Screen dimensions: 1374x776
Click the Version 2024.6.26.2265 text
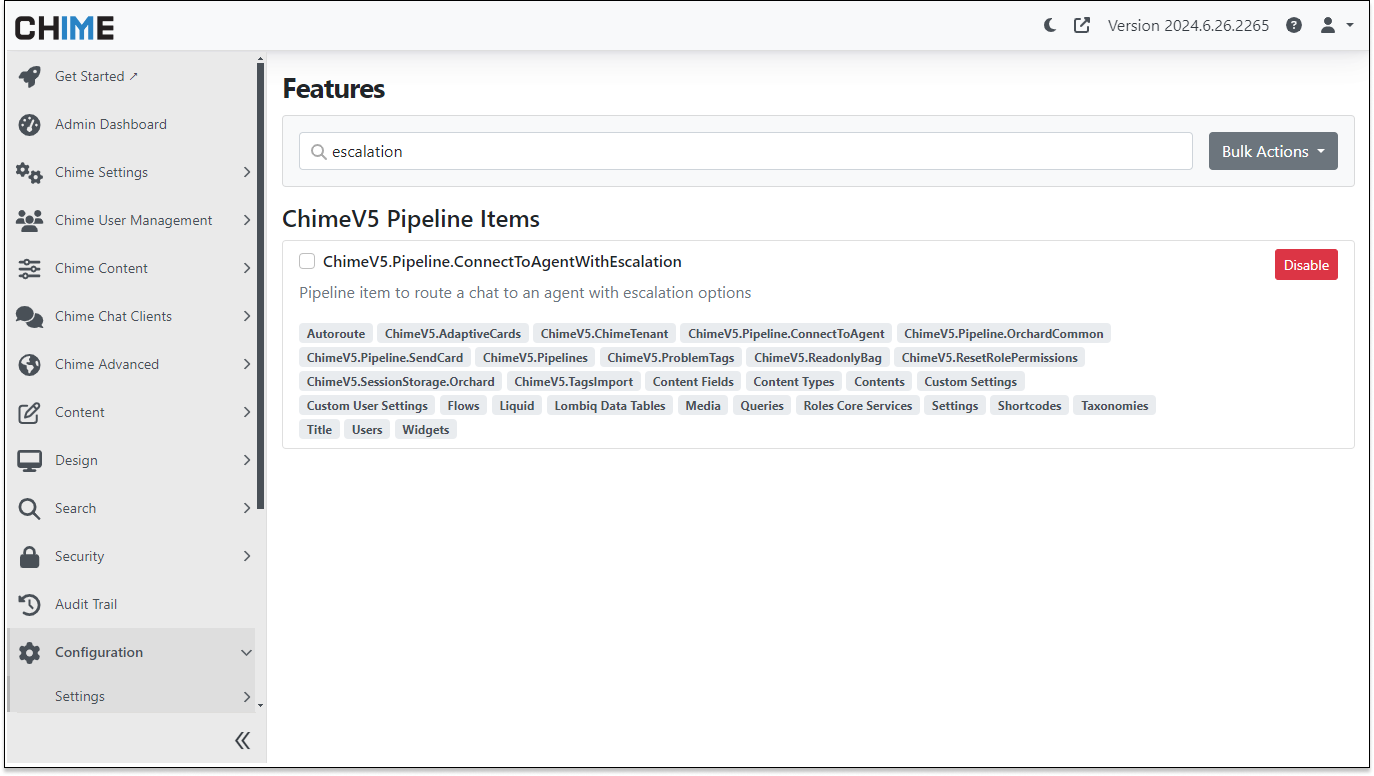click(x=1188, y=25)
